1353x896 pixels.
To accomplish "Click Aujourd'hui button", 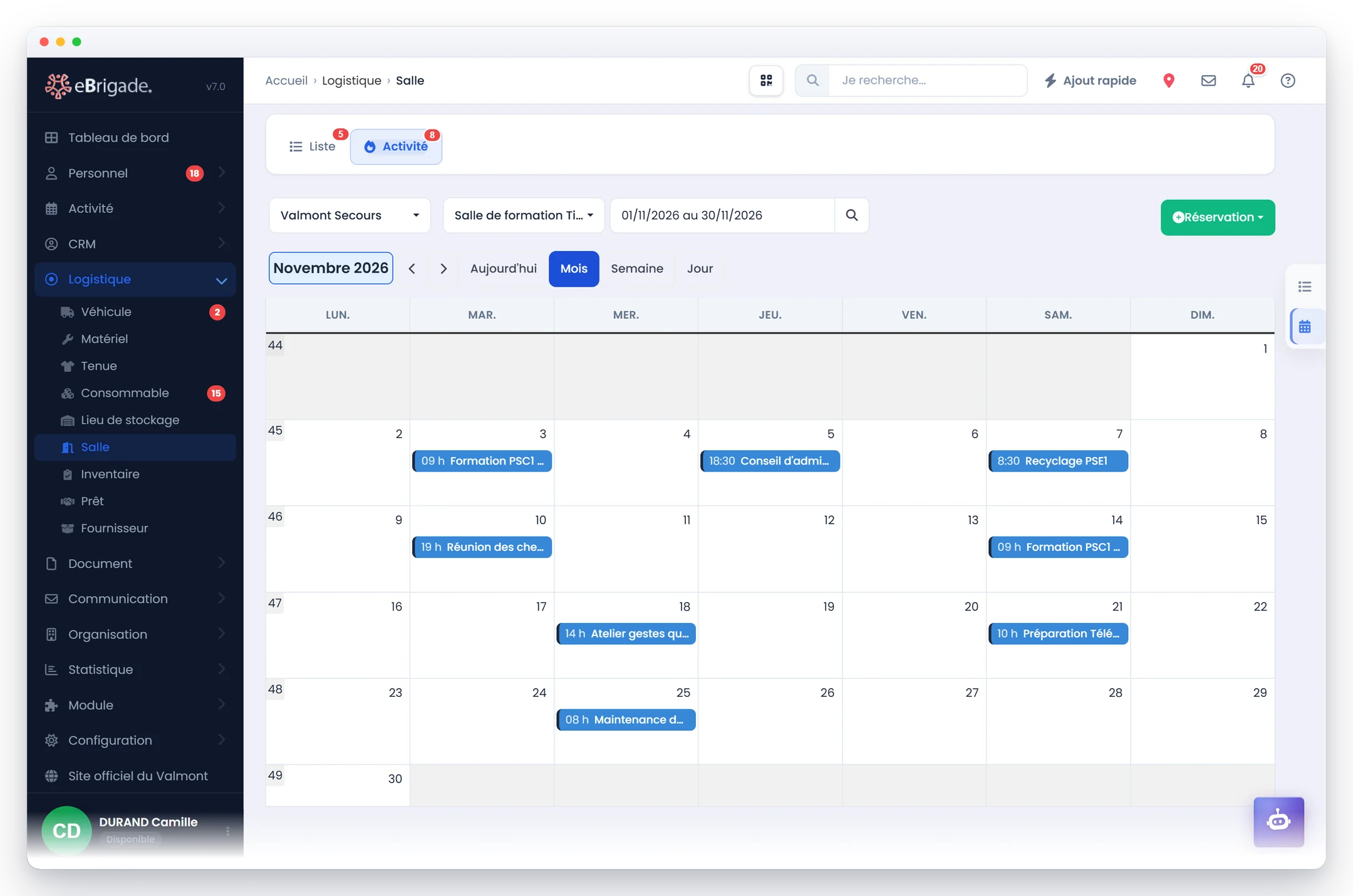I will [504, 269].
